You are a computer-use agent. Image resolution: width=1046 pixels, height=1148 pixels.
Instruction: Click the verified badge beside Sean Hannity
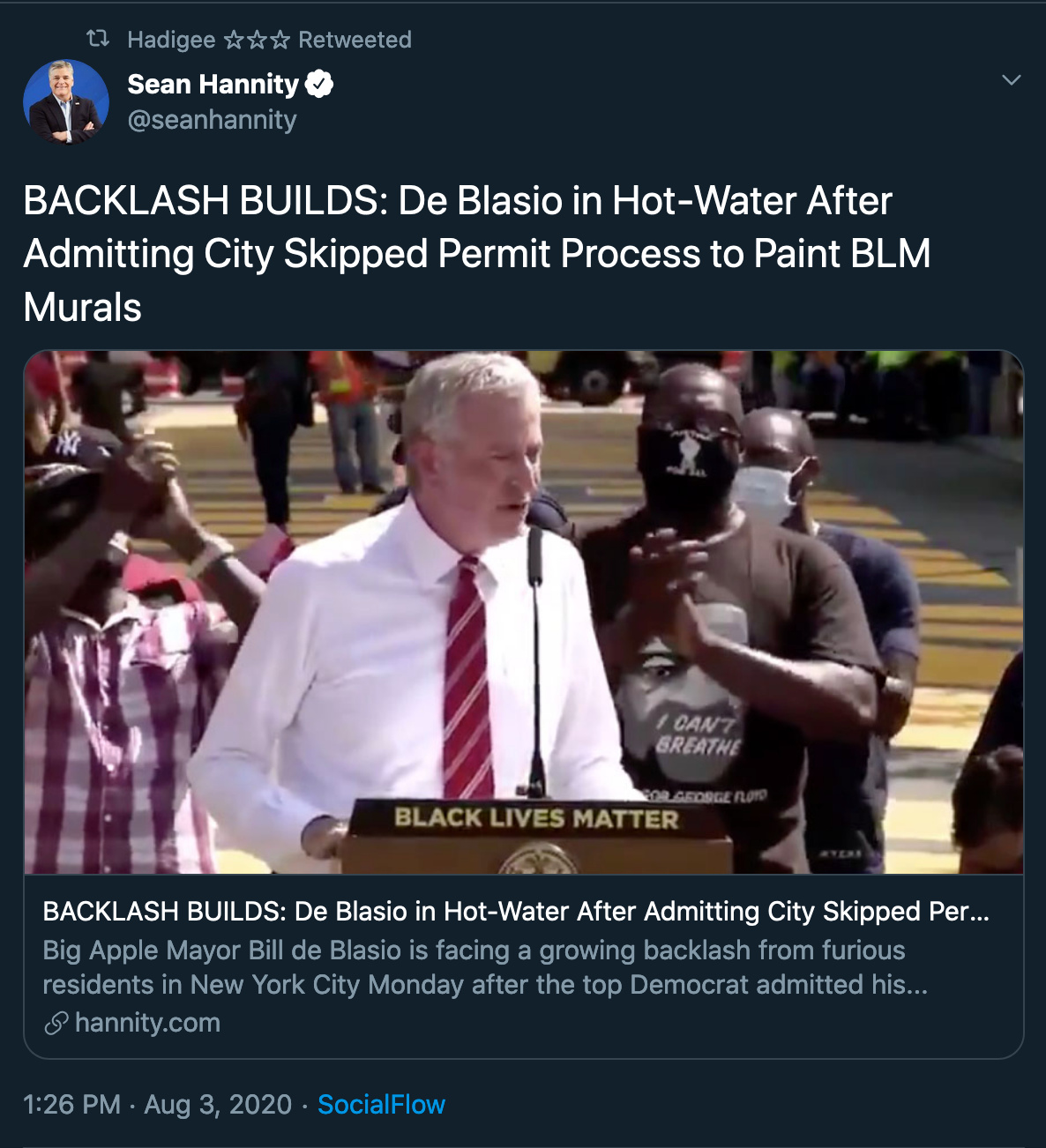click(319, 85)
